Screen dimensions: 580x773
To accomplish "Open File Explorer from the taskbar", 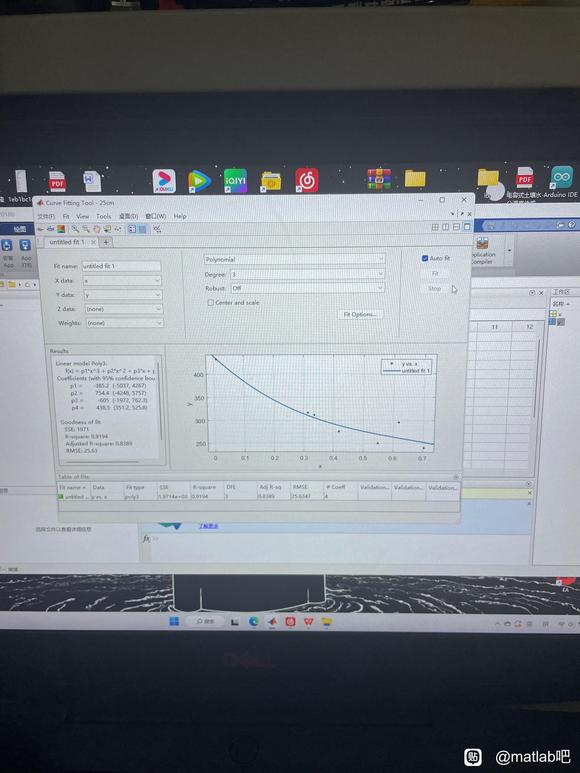I will pos(326,622).
